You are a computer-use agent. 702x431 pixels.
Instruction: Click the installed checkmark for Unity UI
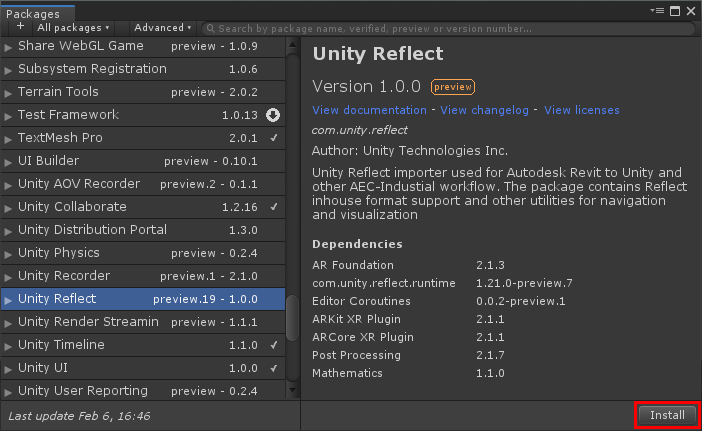point(273,368)
